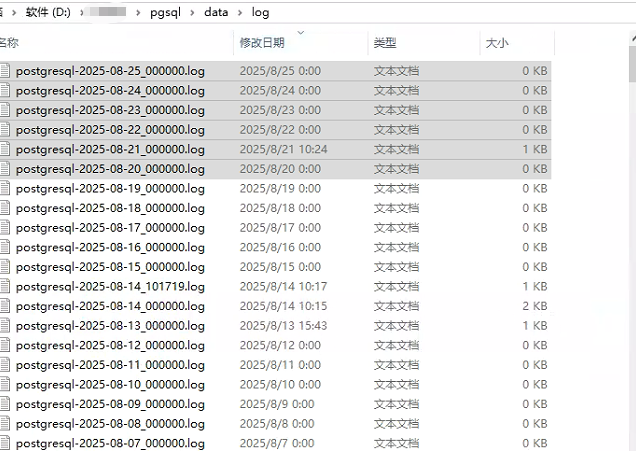Click the file icon for postgresql-2025-08-21_000000.log
The height and width of the screenshot is (451, 636).
click(4, 149)
